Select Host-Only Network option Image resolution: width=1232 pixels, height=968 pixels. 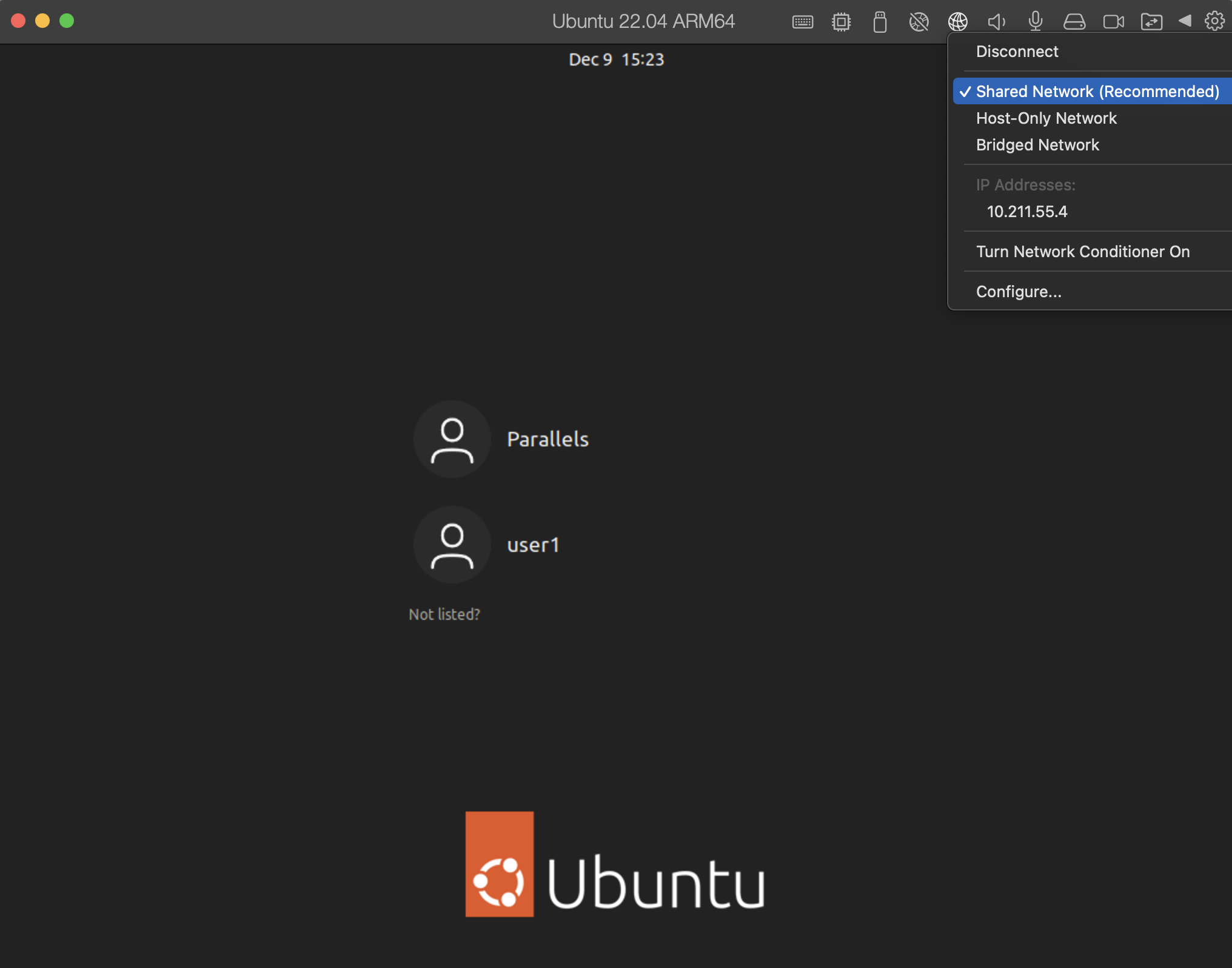(x=1047, y=118)
